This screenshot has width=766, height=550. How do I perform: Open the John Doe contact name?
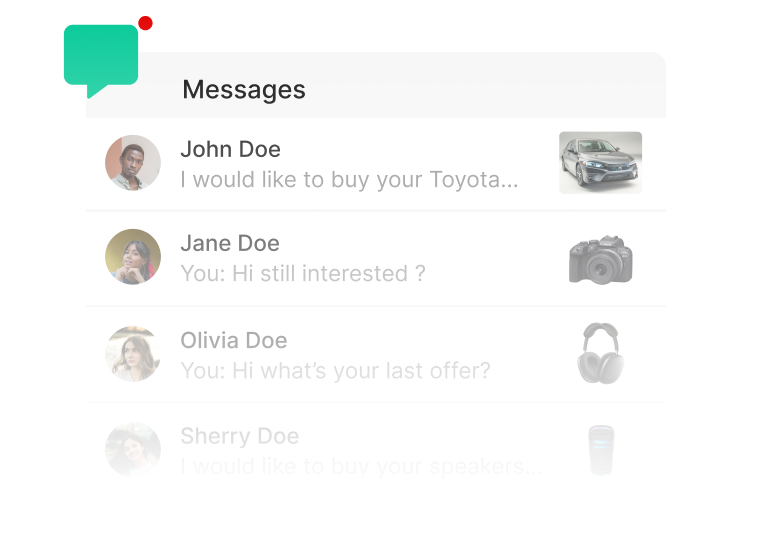click(230, 150)
